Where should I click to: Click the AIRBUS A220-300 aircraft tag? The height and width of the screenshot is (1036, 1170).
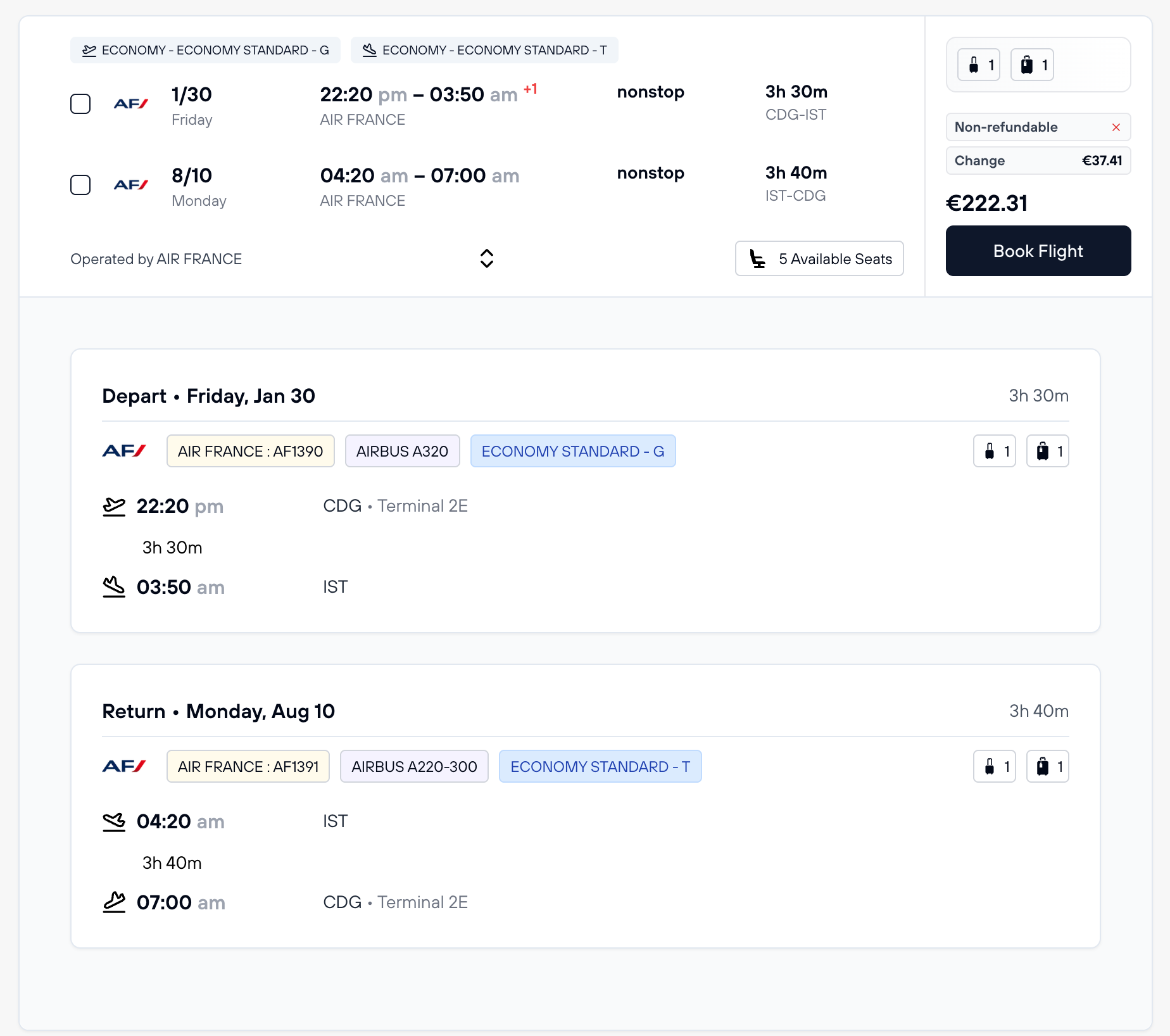(x=414, y=766)
